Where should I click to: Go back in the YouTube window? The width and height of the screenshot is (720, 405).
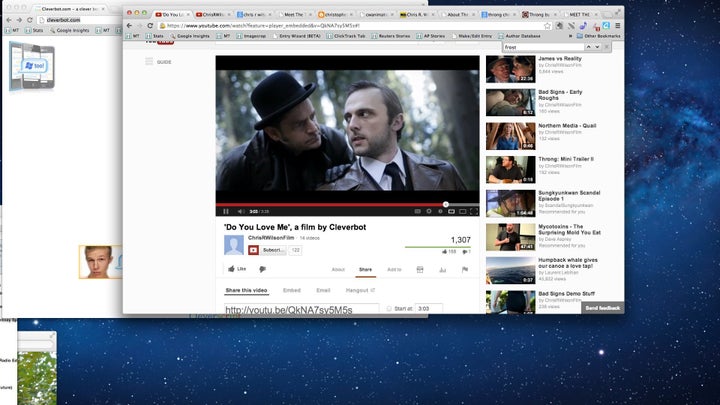click(129, 26)
